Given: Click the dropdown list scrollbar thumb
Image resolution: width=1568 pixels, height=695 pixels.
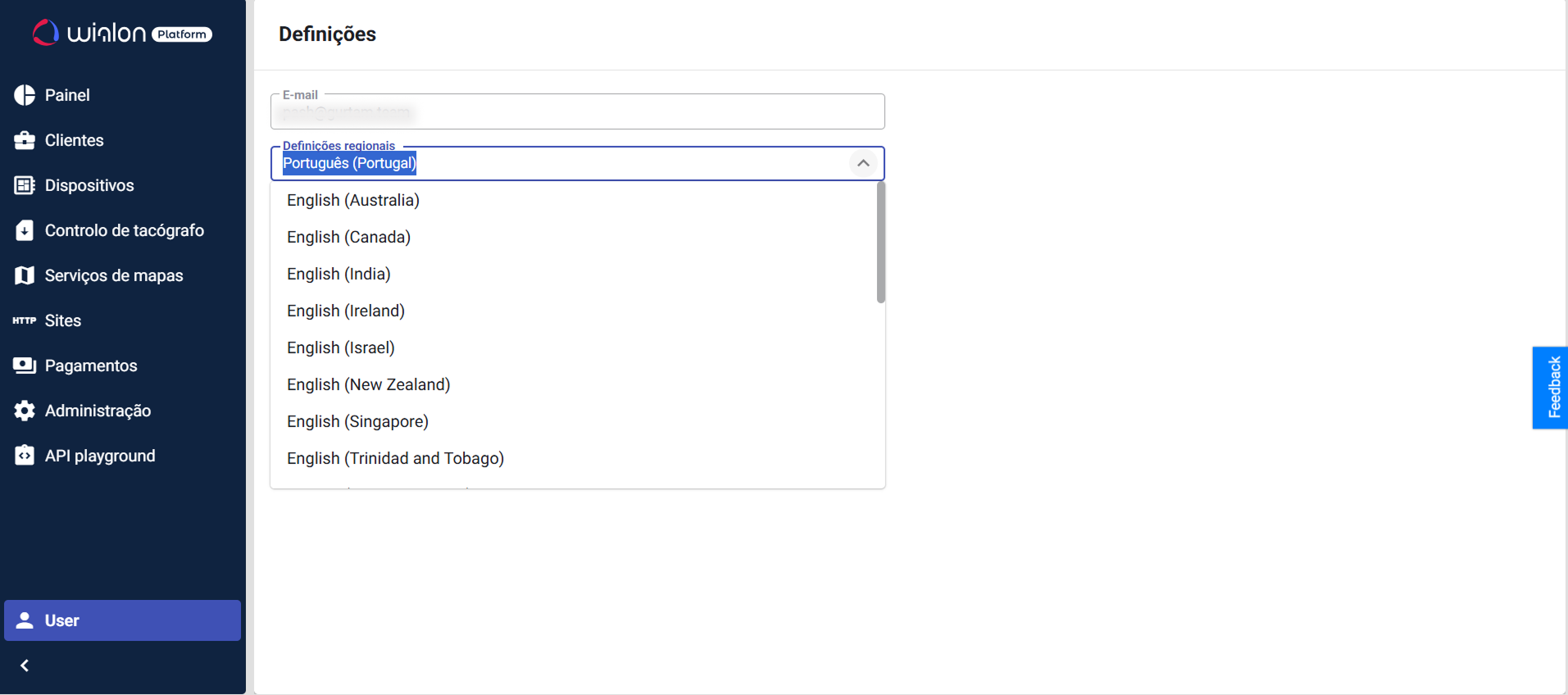Looking at the screenshot, I should [x=881, y=243].
